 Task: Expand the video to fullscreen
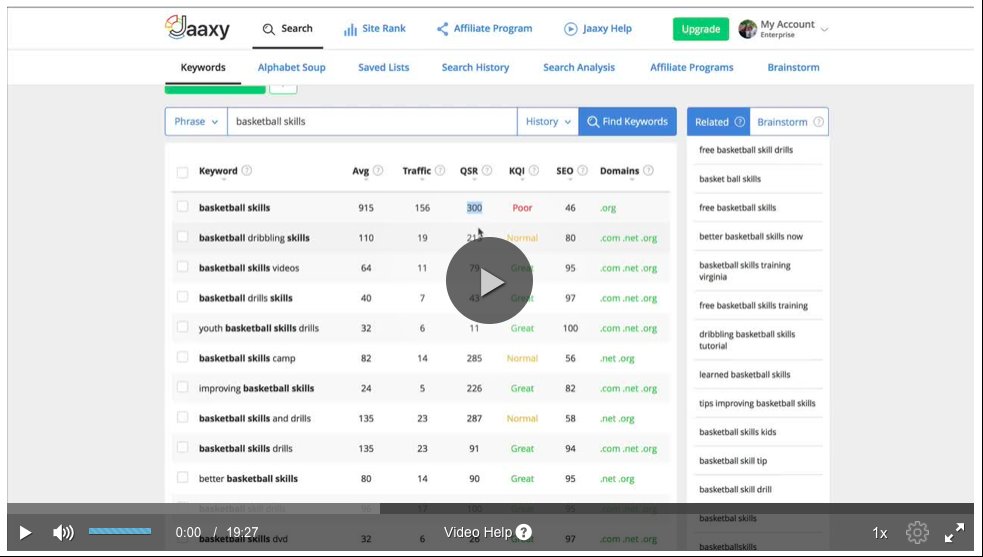955,533
